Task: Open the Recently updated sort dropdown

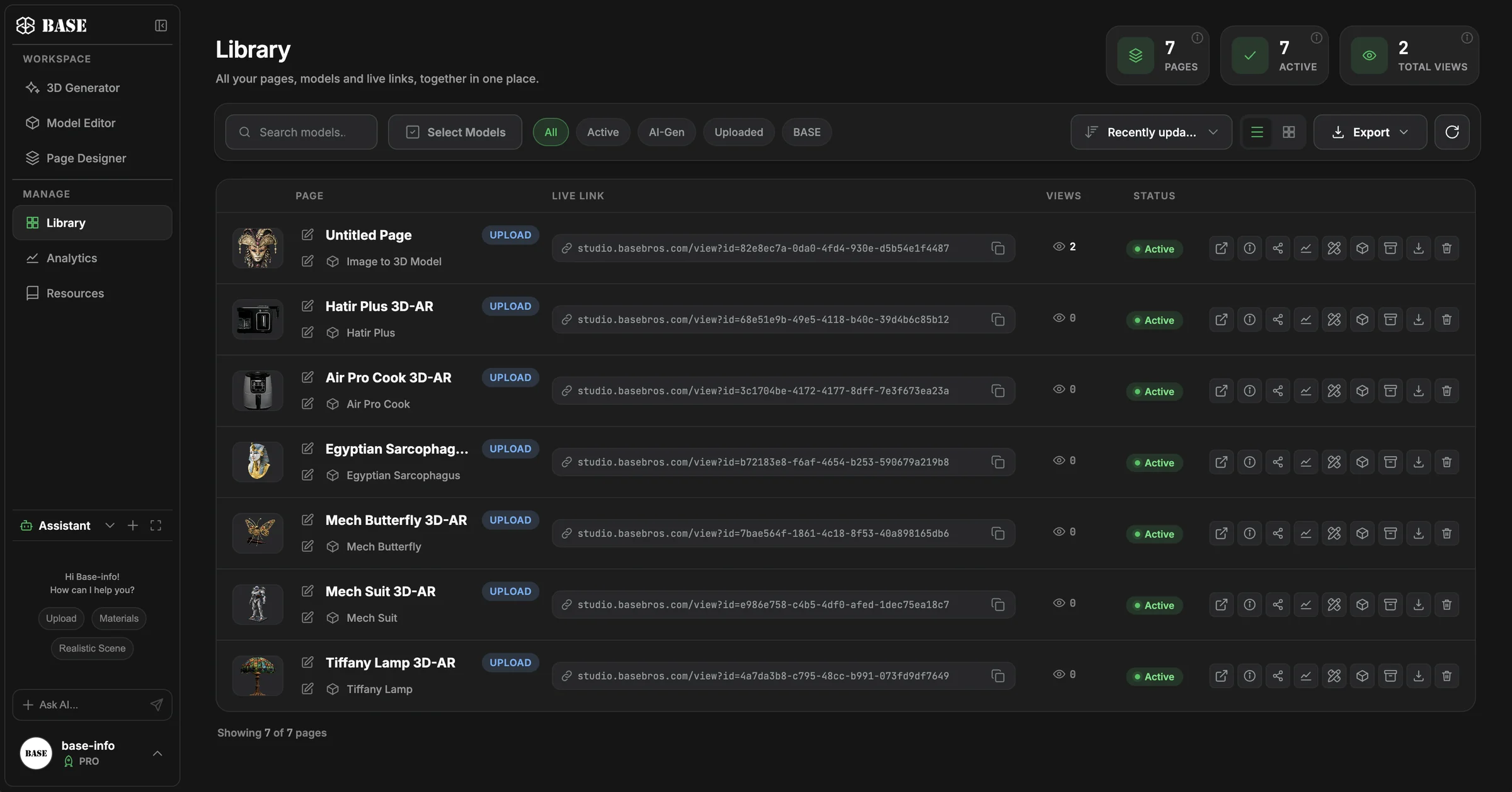Action: pyautogui.click(x=1151, y=132)
